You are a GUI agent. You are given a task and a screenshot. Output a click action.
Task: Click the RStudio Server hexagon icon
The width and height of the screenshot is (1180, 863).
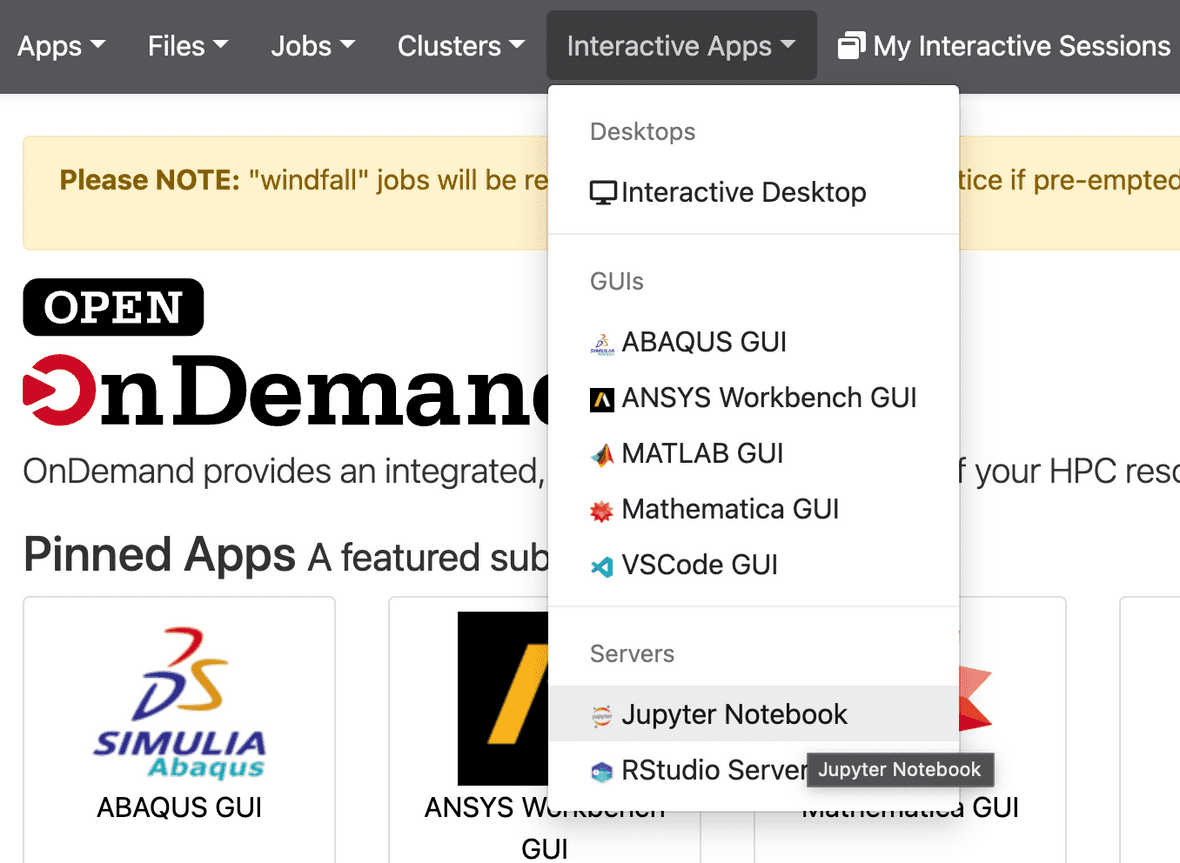click(x=601, y=771)
